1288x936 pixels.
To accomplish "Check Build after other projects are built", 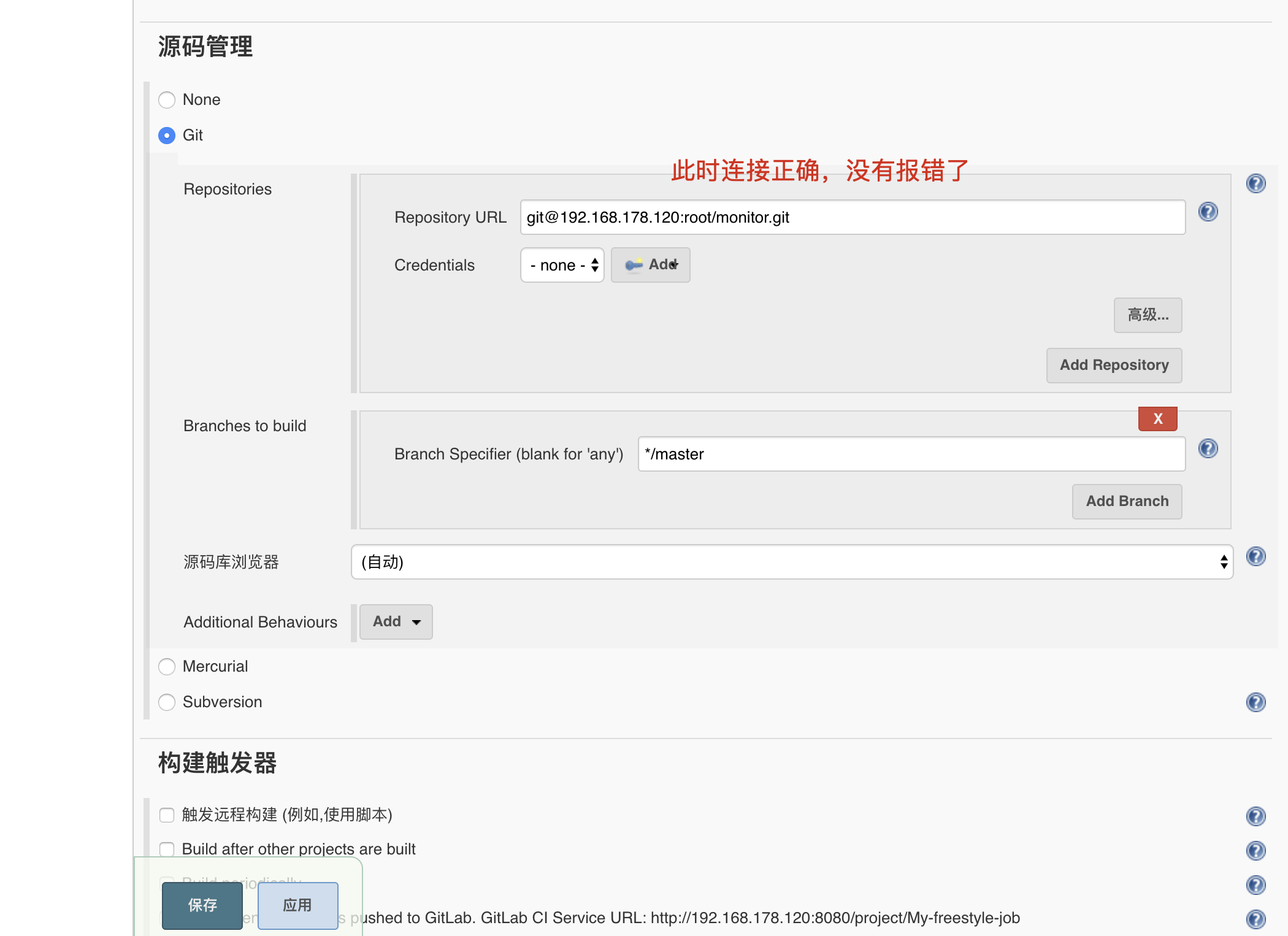I will point(167,850).
